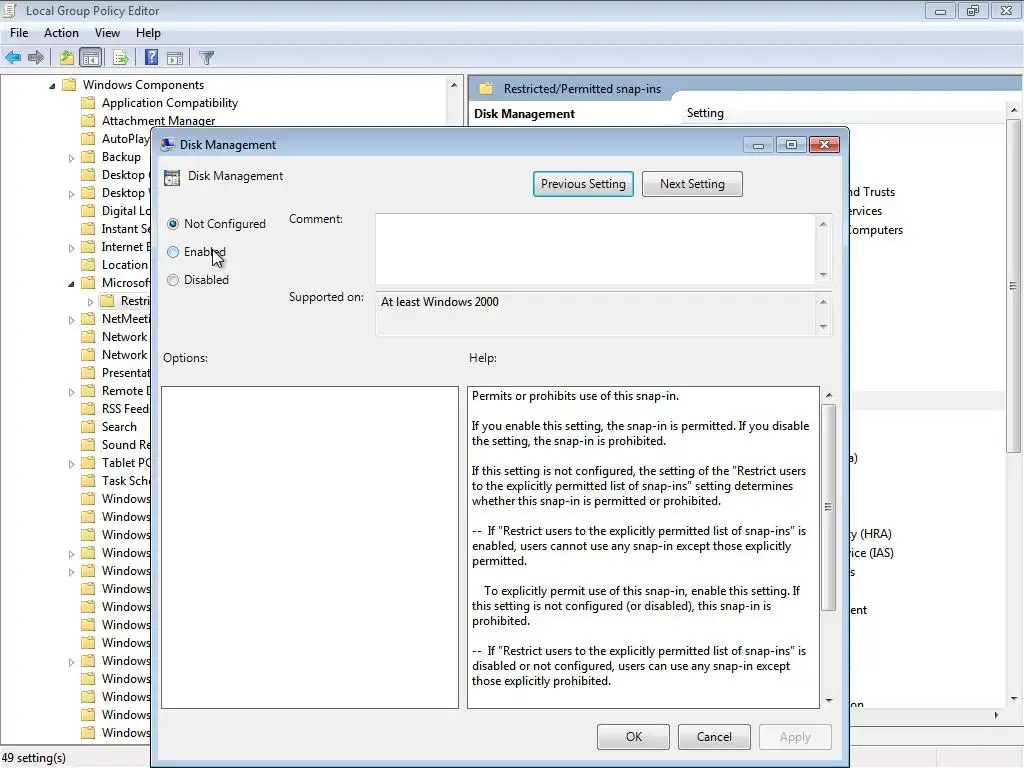Viewport: 1024px width, 768px height.
Task: Click the settings list vertical scrollbar thumb
Action: pos(1014,286)
